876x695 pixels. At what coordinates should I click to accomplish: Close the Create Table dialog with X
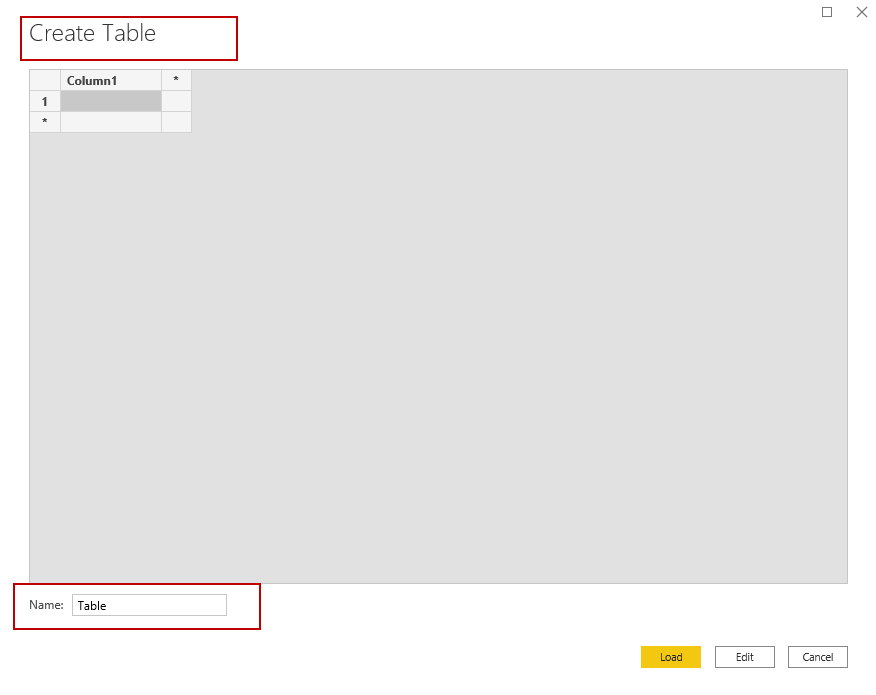click(x=861, y=12)
